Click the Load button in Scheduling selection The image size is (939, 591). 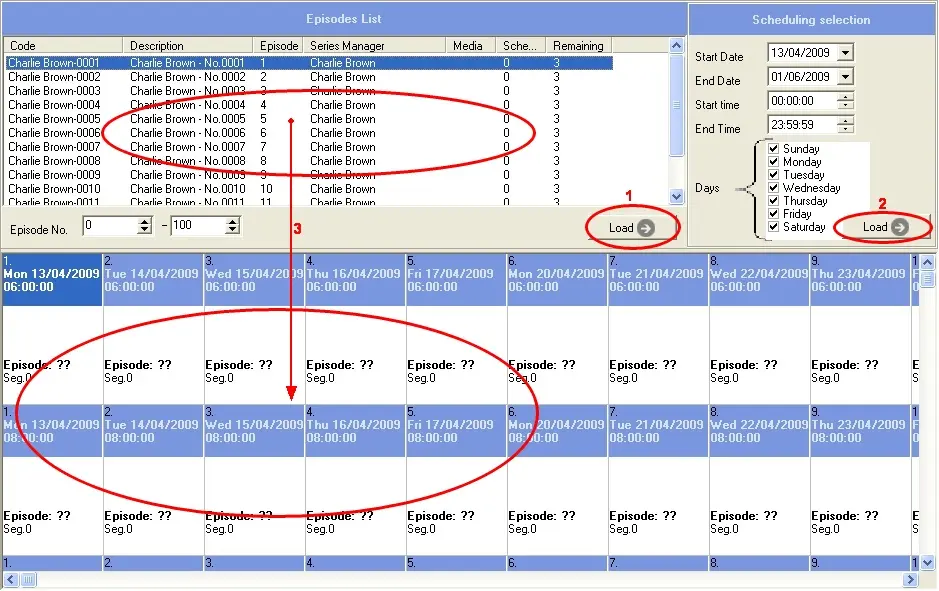[x=885, y=227]
